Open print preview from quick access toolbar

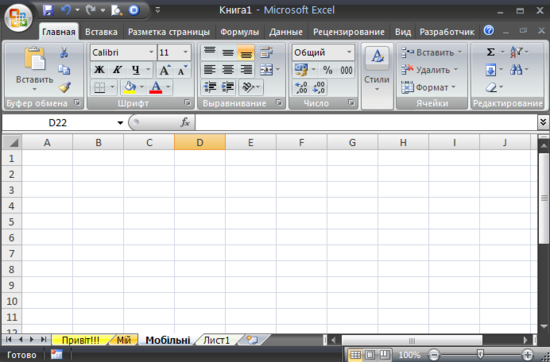point(116,11)
